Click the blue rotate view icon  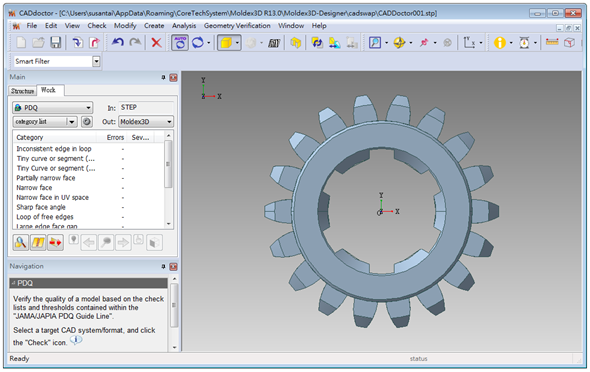[x=198, y=43]
